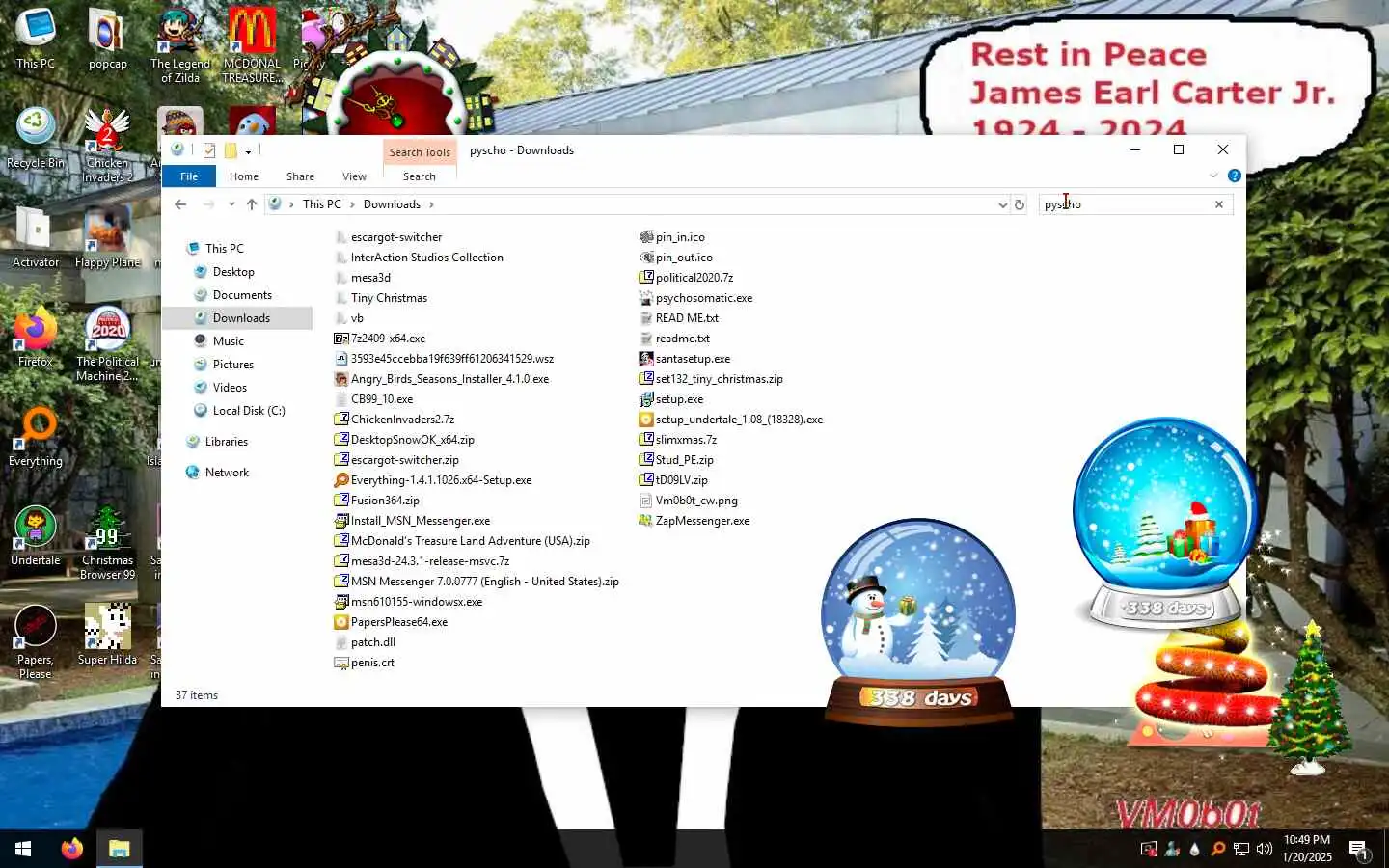Select Pictures in navigation pane
Image resolution: width=1389 pixels, height=868 pixels.
pyautogui.click(x=233, y=365)
